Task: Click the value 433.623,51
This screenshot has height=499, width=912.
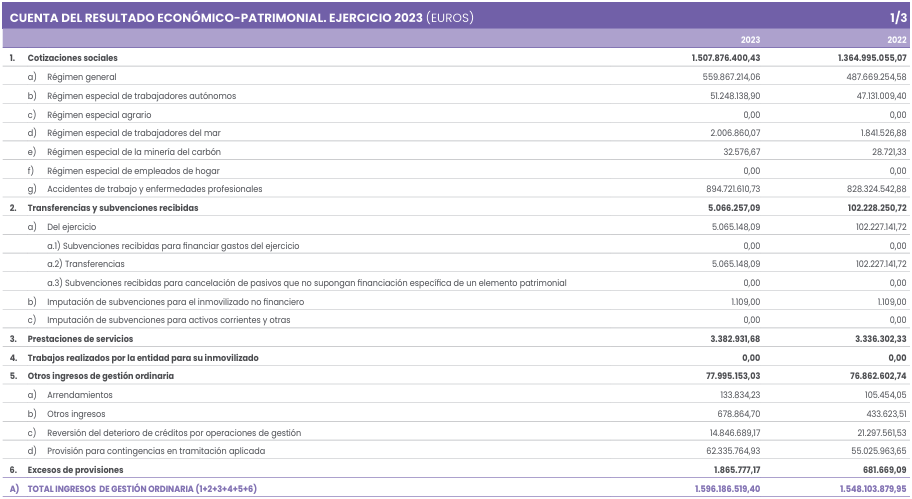Action: pyautogui.click(x=886, y=414)
